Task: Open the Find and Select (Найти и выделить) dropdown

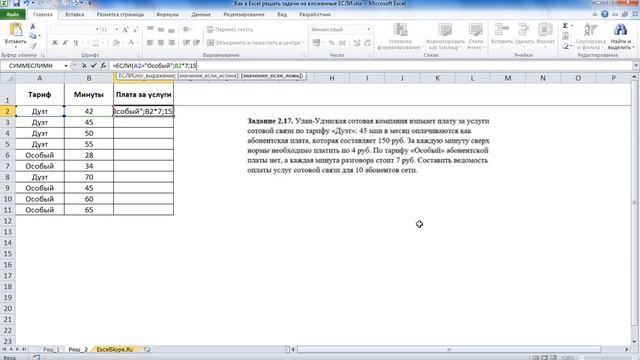Action: pos(621,36)
